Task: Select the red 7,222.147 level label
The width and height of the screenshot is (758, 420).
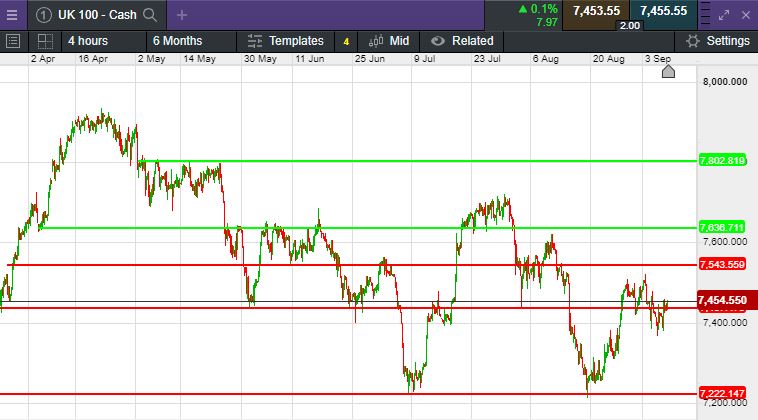Action: (722, 393)
